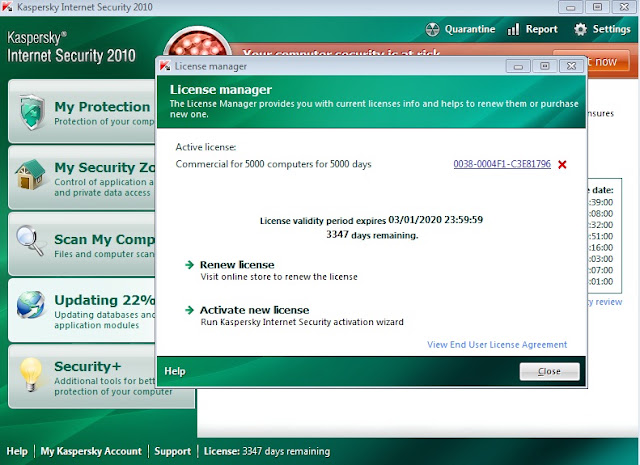Open the Quarantine menu label
Screen dimensions: 640x465
[470, 29]
